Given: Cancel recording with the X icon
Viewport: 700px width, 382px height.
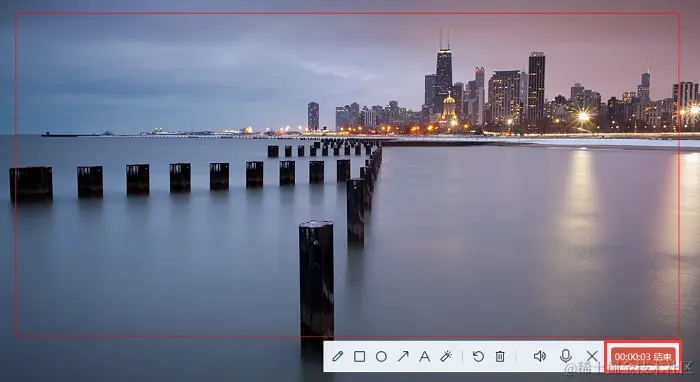Looking at the screenshot, I should (592, 356).
